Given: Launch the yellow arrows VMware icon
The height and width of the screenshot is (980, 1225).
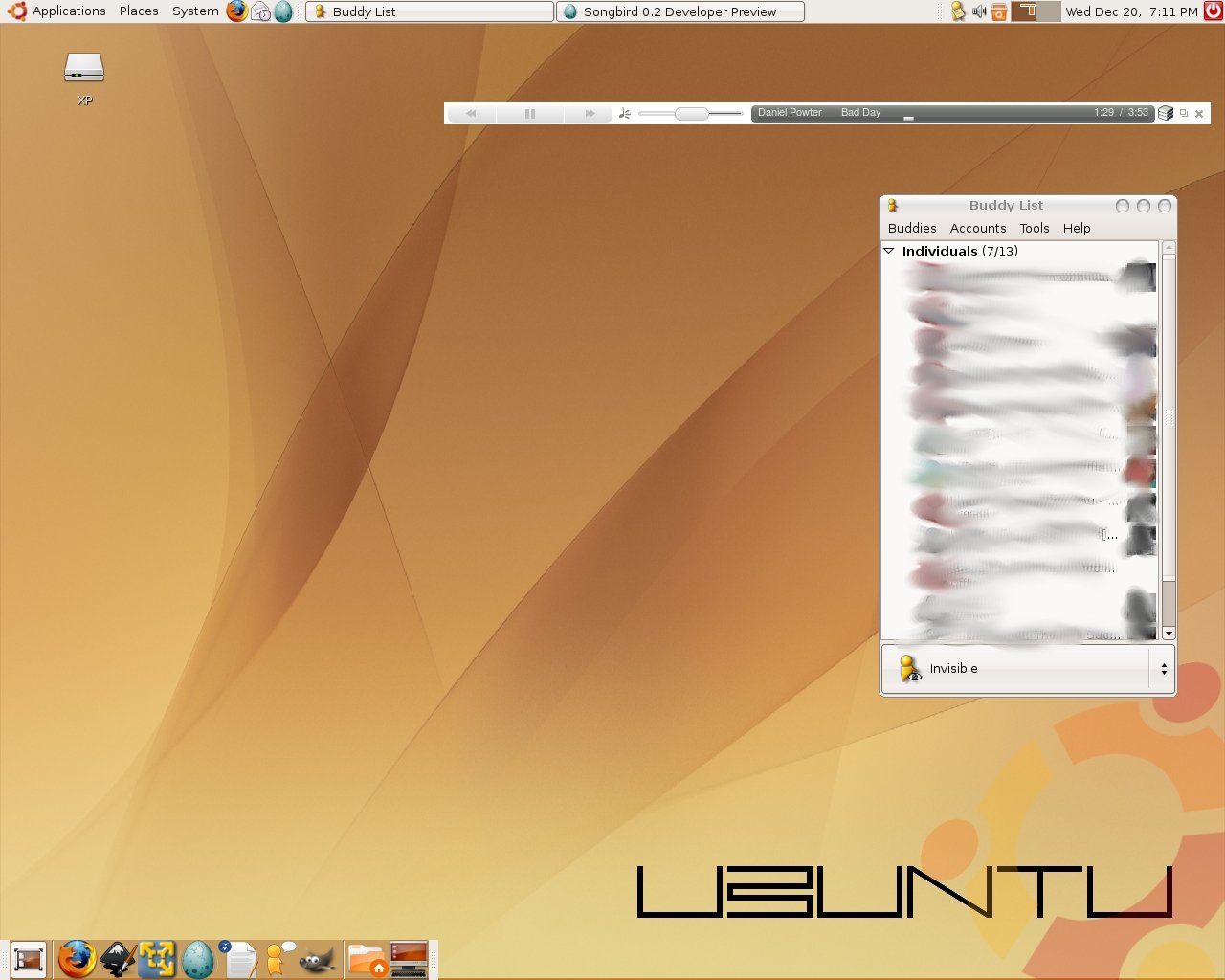Looking at the screenshot, I should [x=157, y=959].
